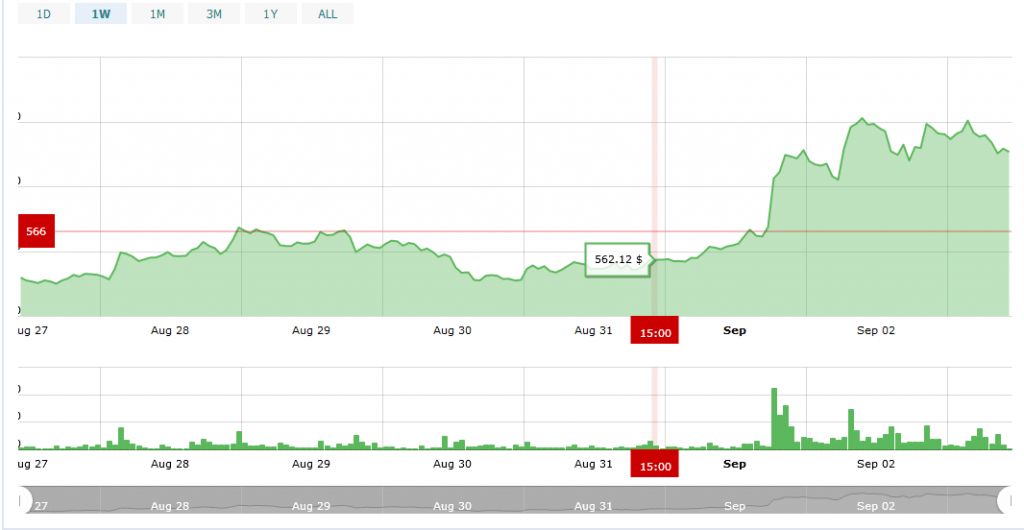The width and height of the screenshot is (1024, 530).
Task: Select the 1D time range tab
Action: tap(44, 14)
